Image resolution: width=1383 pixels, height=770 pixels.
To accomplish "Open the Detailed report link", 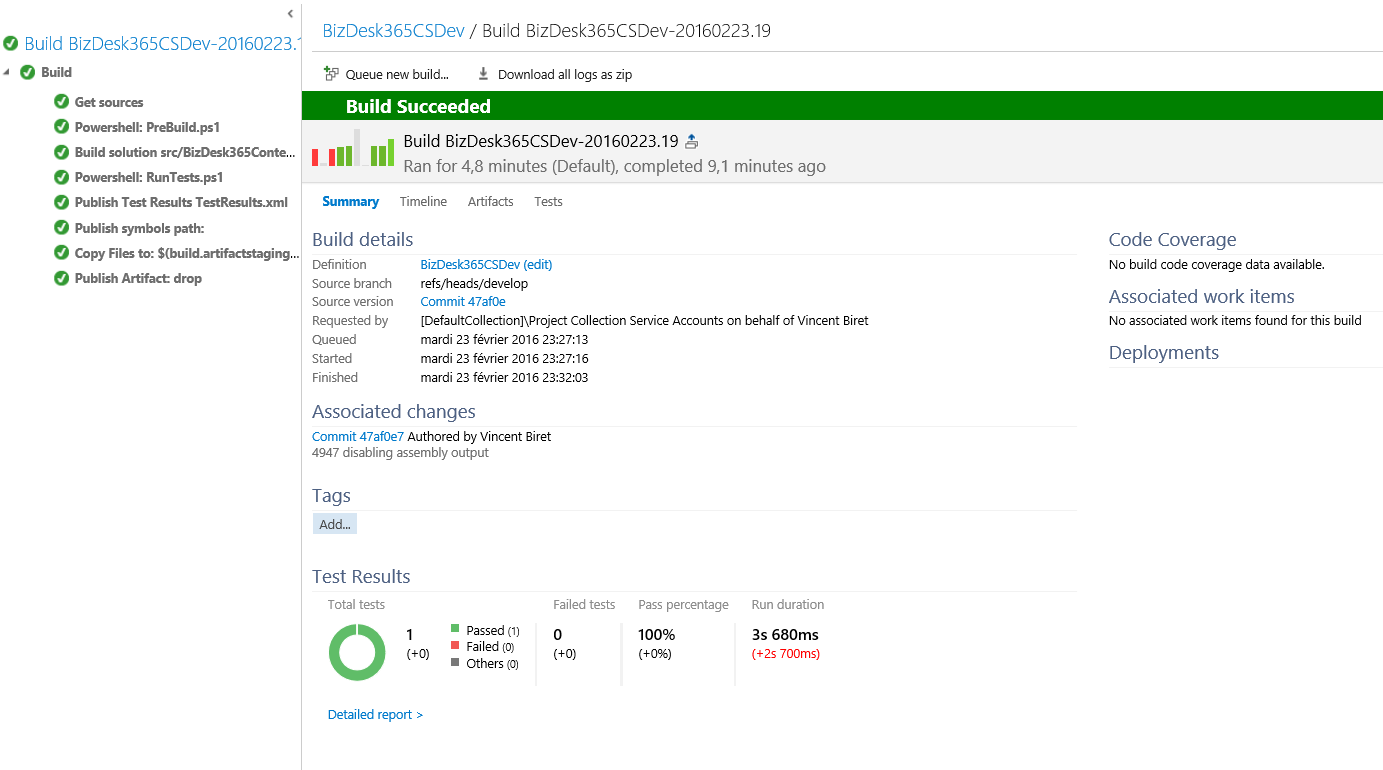I will pyautogui.click(x=375, y=715).
